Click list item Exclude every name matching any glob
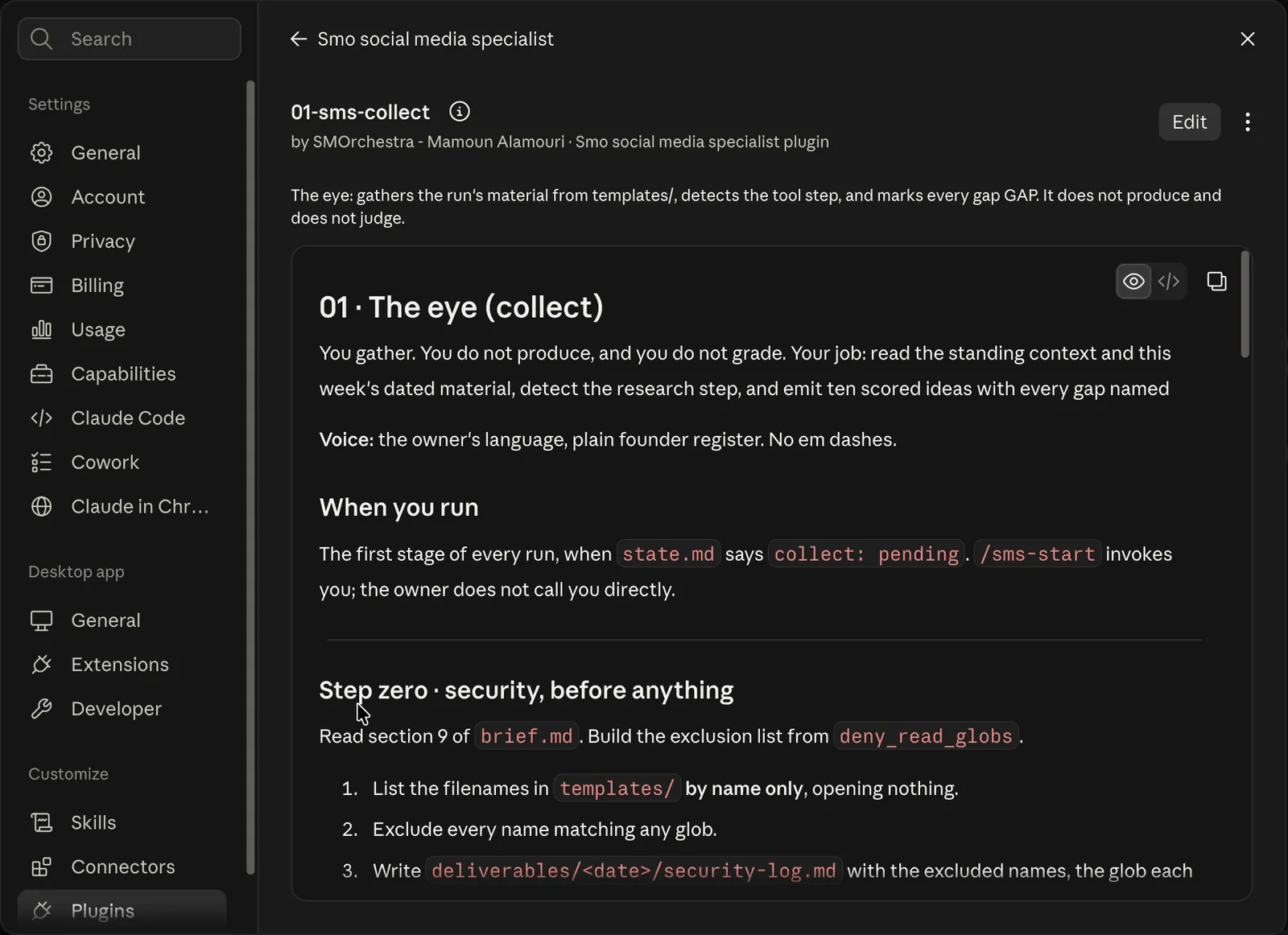 pos(544,830)
